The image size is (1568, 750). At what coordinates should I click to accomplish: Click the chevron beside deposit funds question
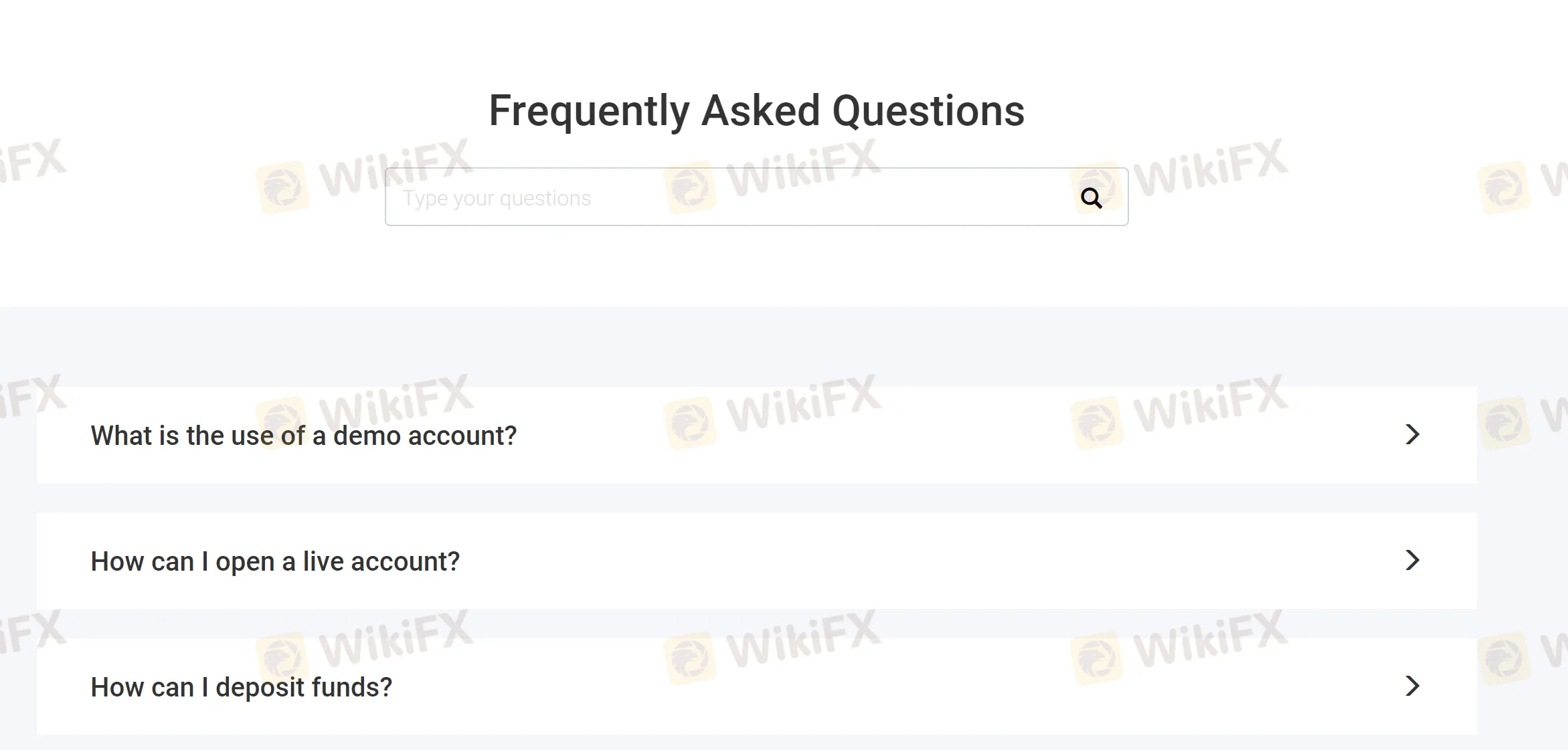[1412, 686]
